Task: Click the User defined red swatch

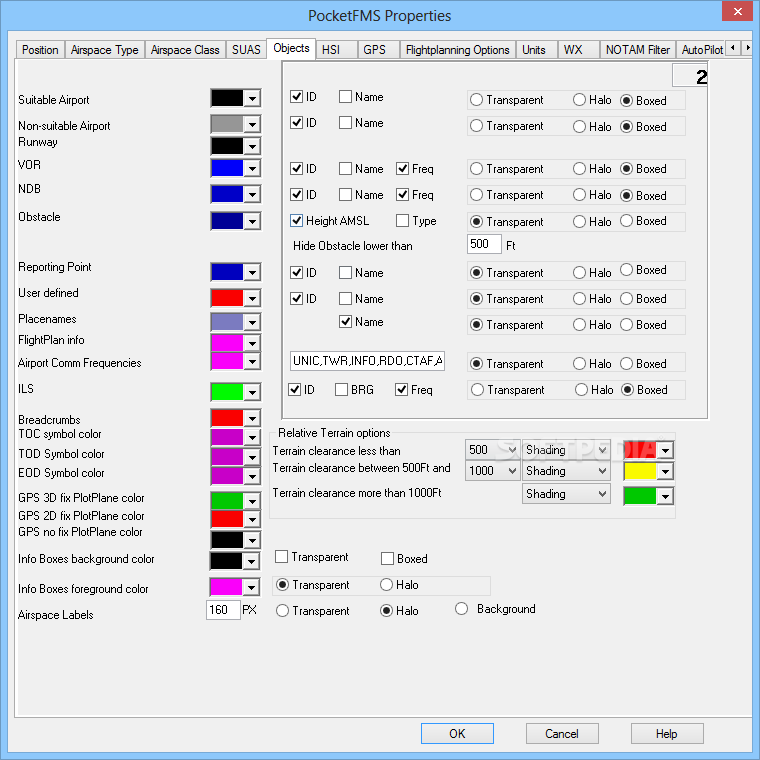Action: tap(227, 298)
